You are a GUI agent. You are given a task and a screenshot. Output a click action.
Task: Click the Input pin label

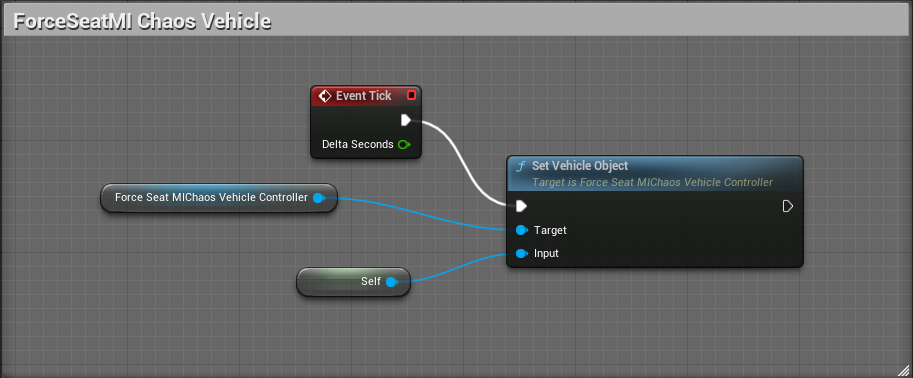click(546, 254)
